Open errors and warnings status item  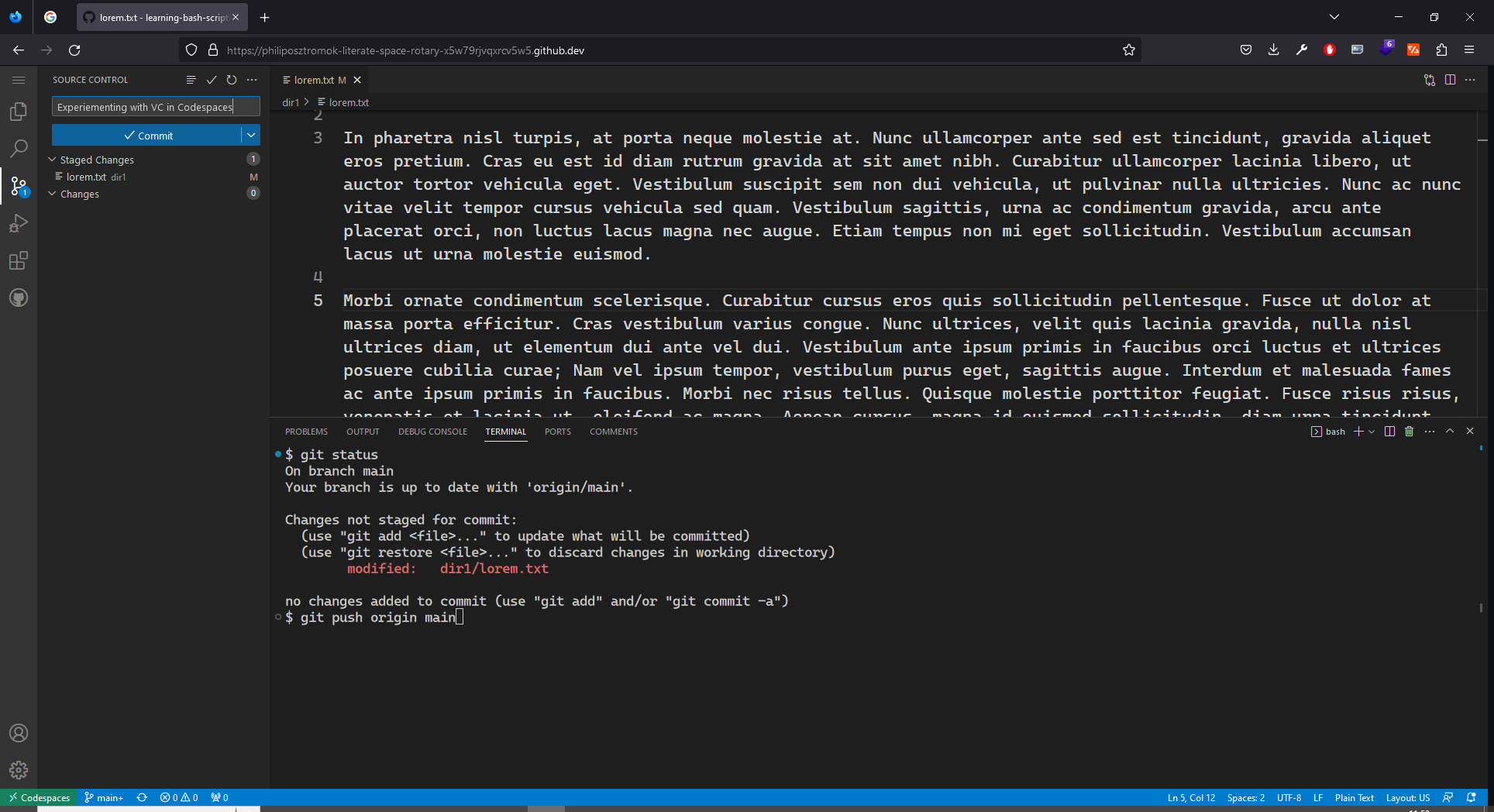(179, 797)
